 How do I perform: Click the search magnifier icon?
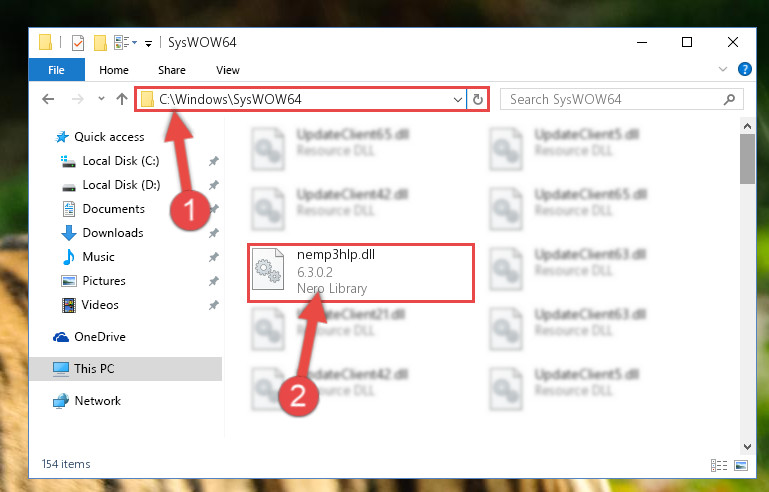pos(729,100)
